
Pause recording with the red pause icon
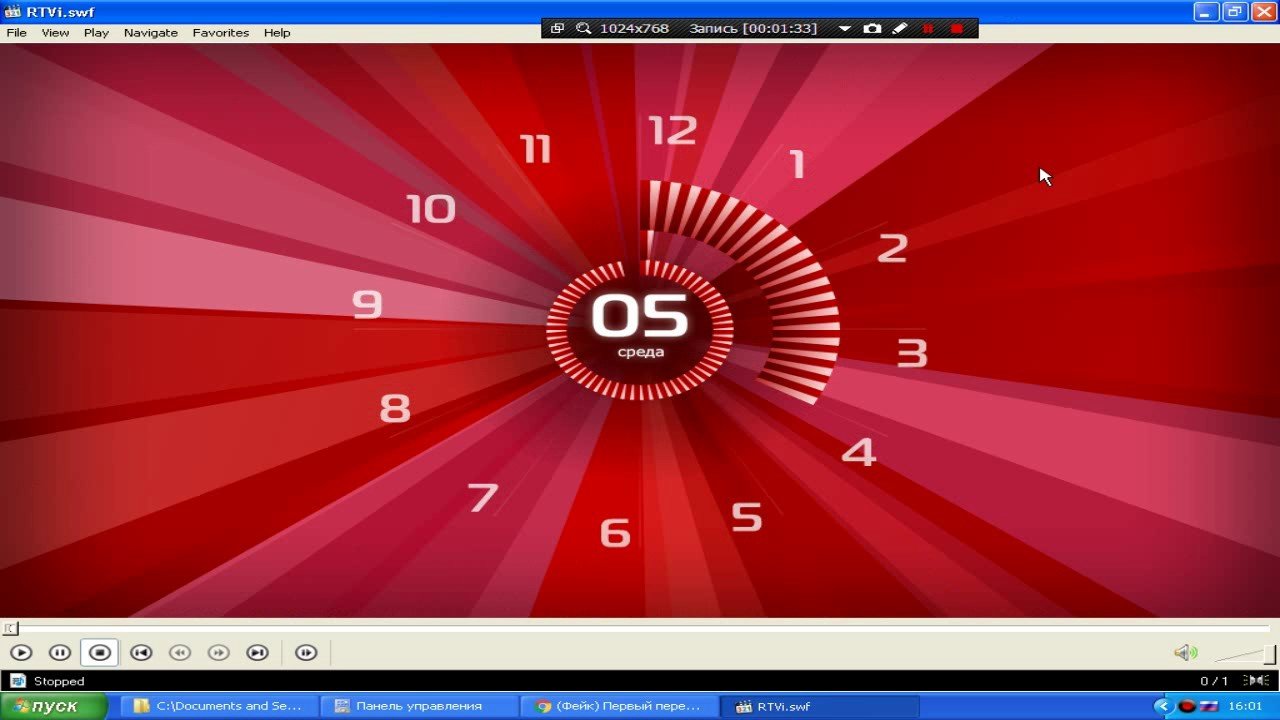pyautogui.click(x=928, y=29)
